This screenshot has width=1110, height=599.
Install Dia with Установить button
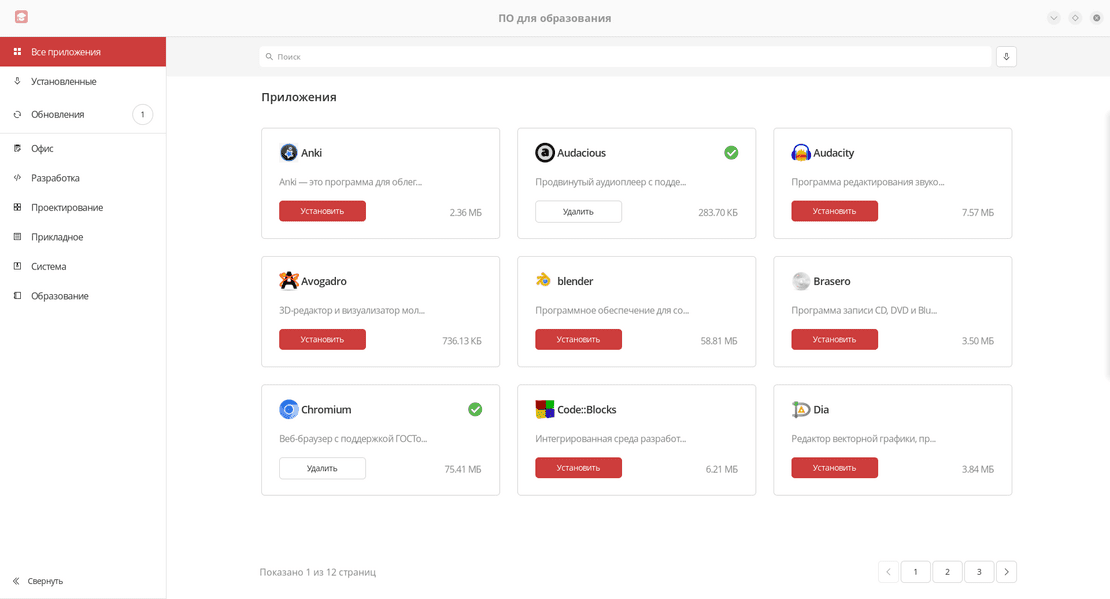835,467
